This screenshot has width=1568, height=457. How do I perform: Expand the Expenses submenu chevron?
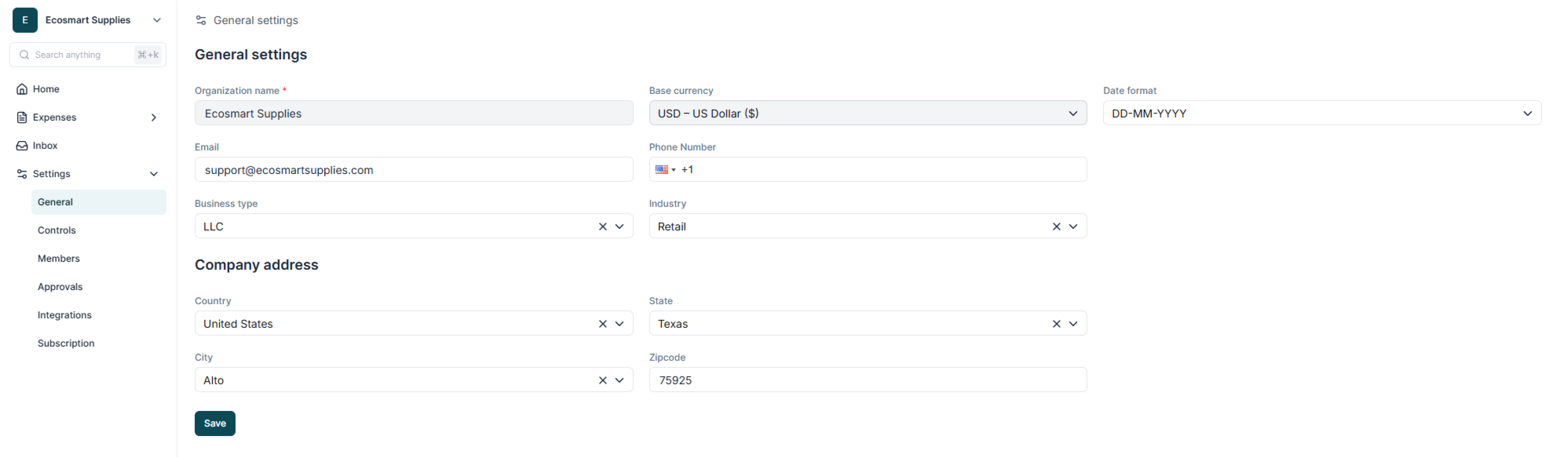click(154, 118)
